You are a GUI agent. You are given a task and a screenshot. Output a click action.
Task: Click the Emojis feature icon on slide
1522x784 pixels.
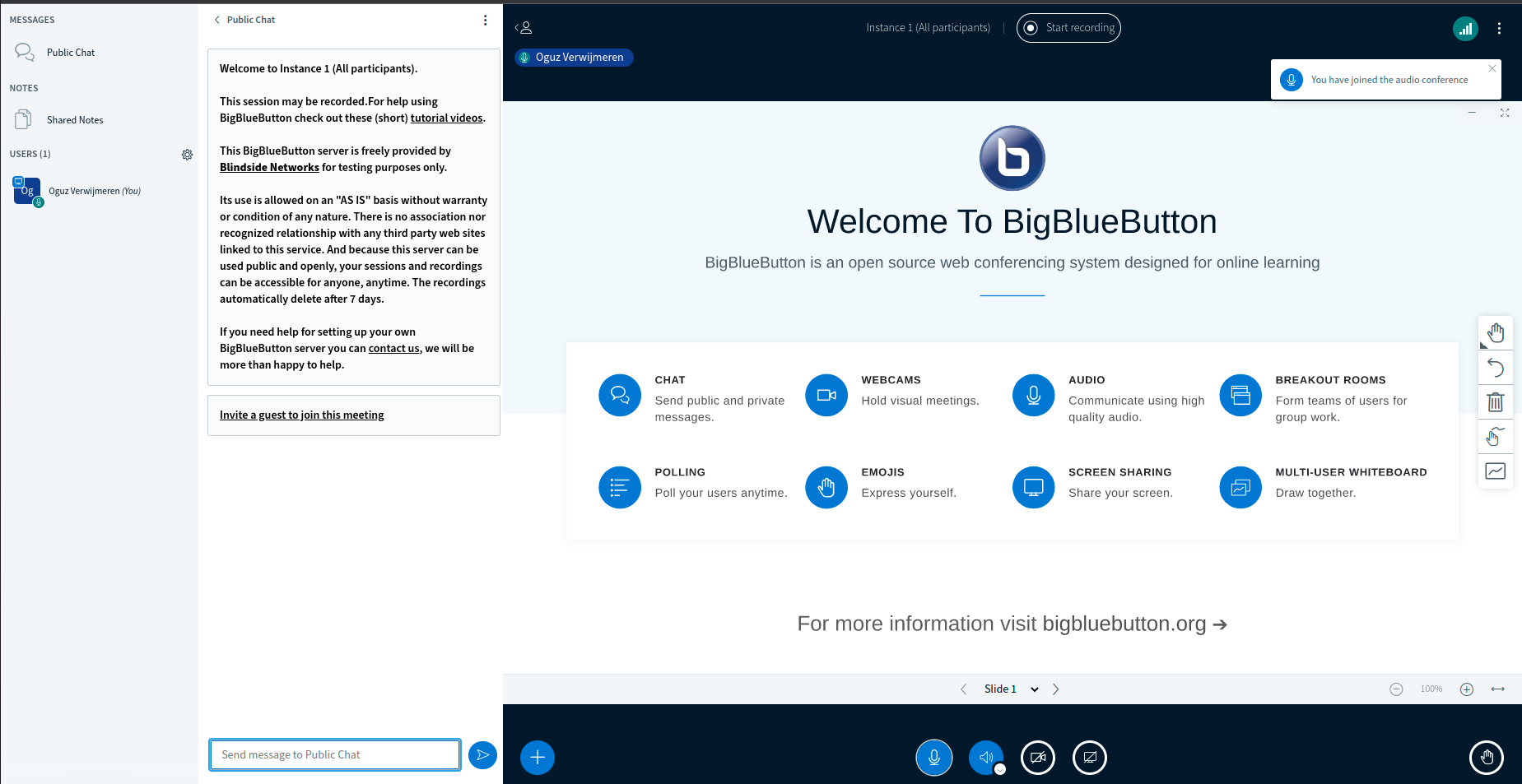point(826,488)
